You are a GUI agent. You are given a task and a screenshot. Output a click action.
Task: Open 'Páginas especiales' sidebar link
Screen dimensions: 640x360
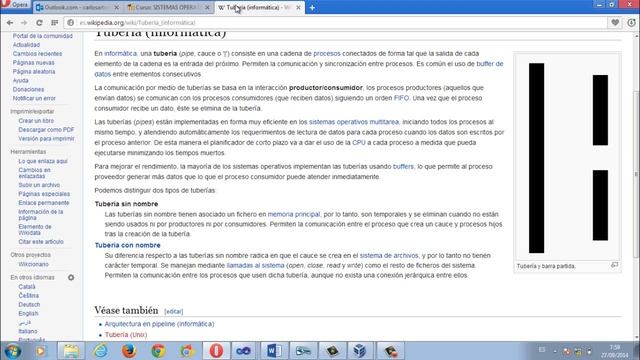click(x=44, y=194)
